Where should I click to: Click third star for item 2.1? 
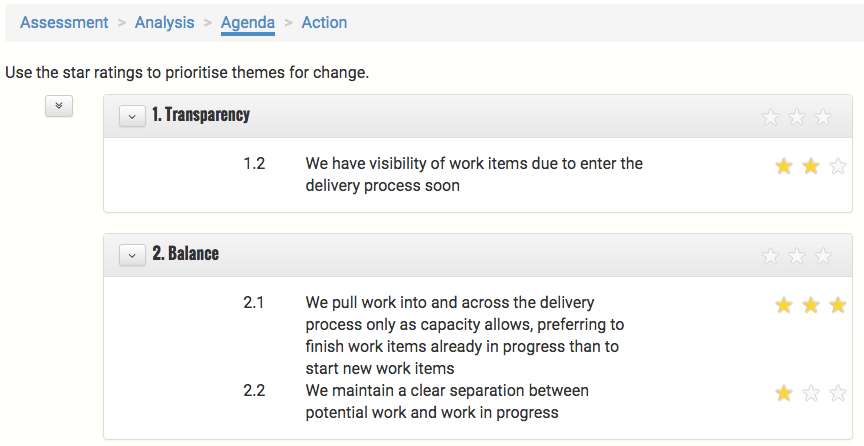pos(838,305)
